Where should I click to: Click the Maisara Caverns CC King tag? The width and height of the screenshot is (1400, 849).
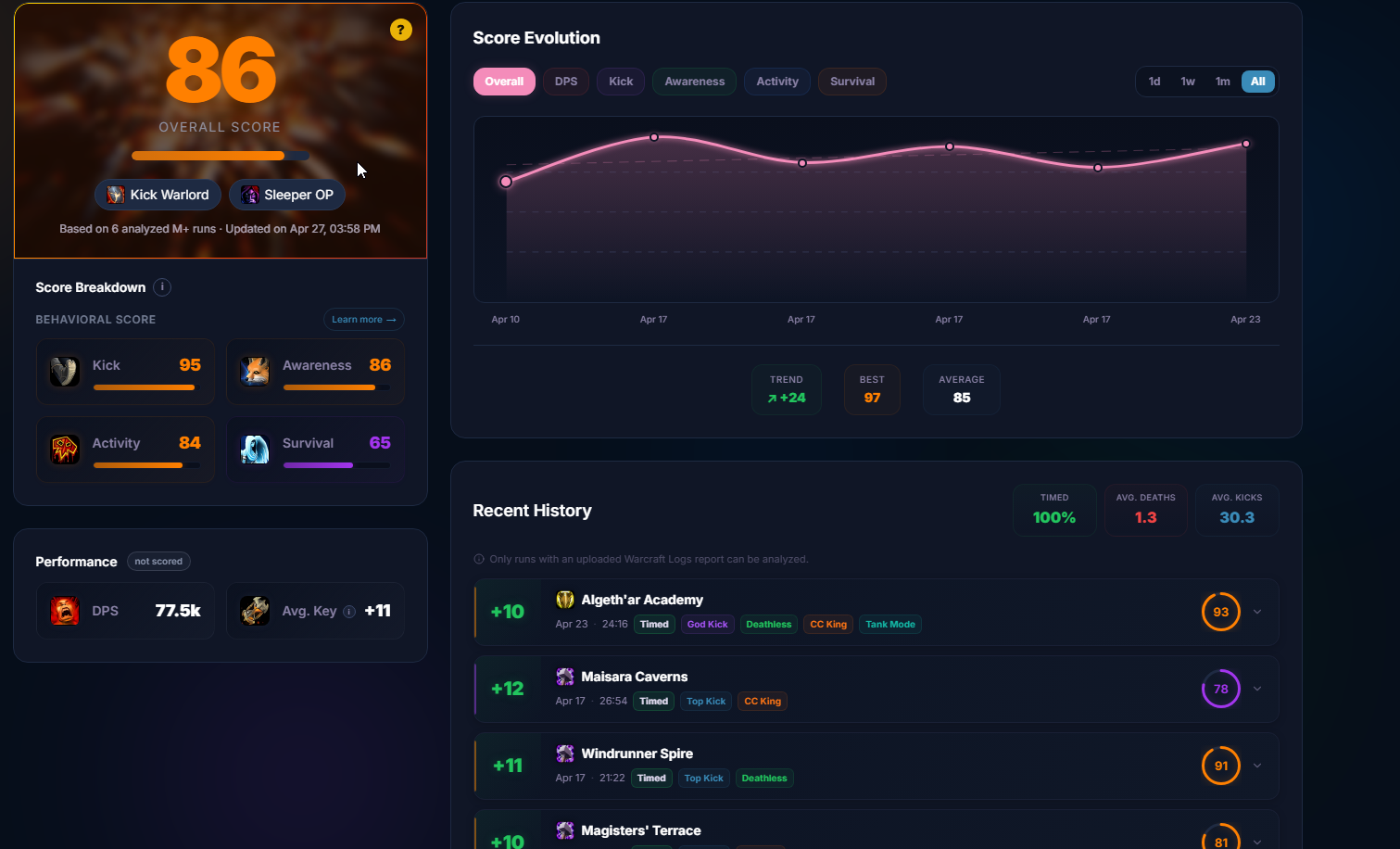coord(763,702)
